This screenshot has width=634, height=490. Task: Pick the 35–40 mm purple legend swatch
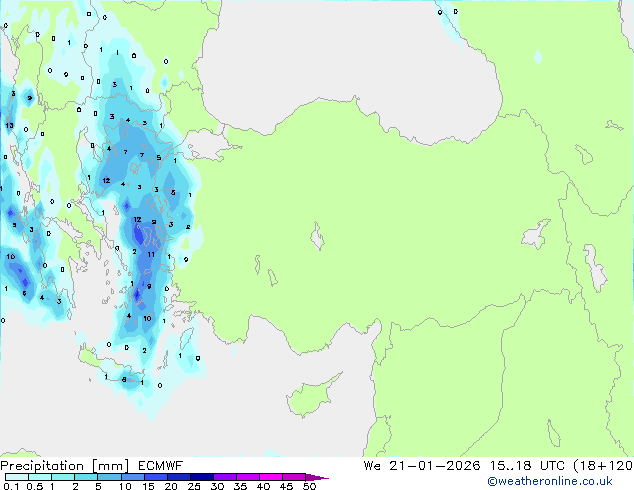click(x=247, y=477)
